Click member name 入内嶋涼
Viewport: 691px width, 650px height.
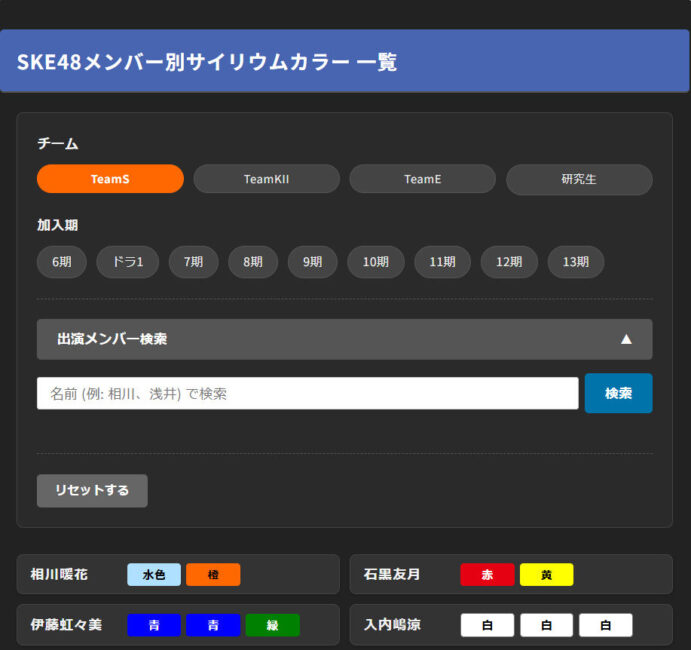pyautogui.click(x=392, y=624)
